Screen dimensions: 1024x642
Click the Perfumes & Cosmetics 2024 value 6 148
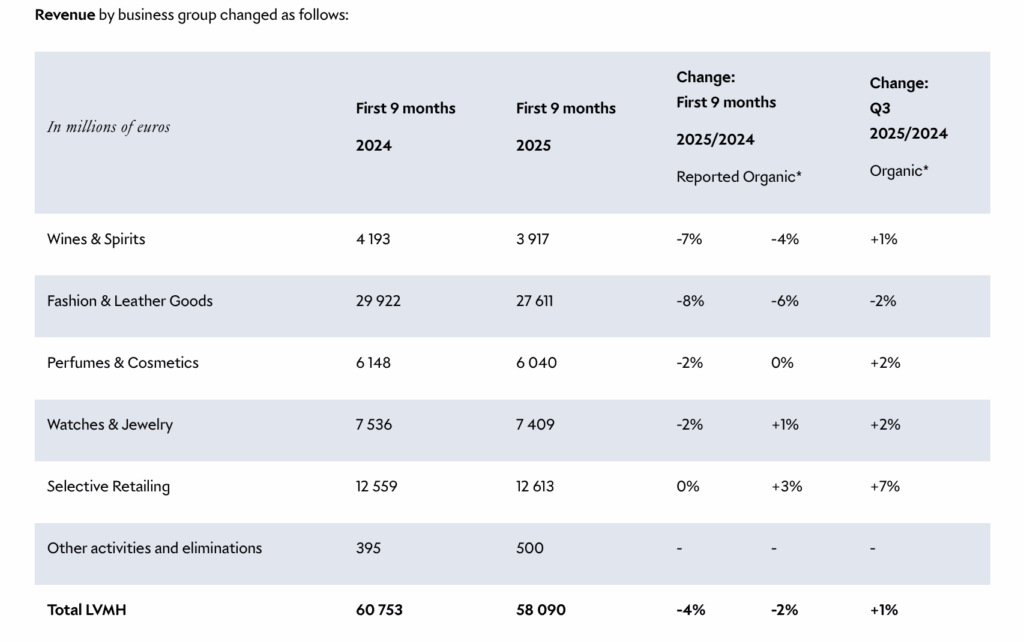pos(373,363)
